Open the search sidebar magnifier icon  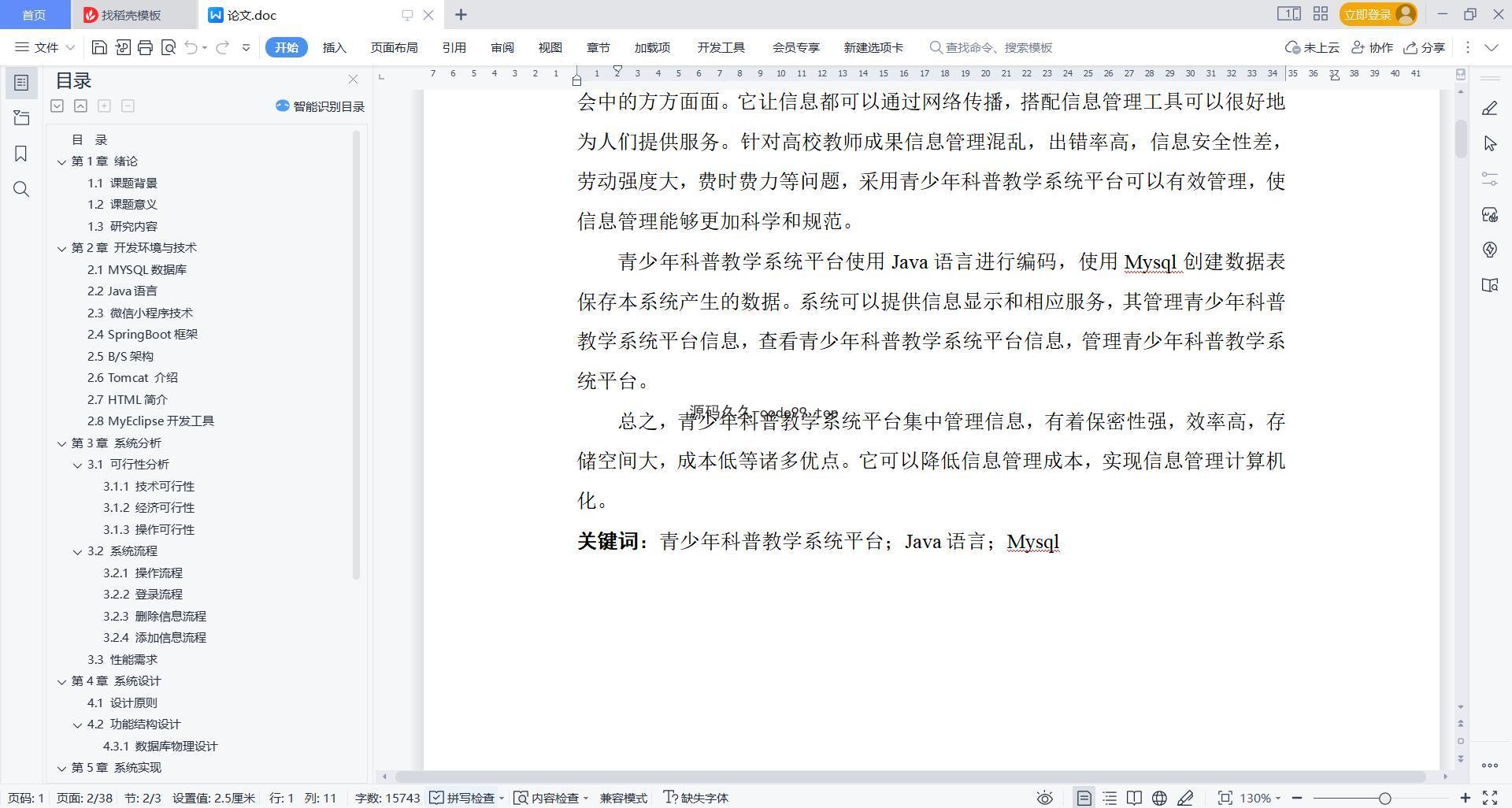point(21,189)
